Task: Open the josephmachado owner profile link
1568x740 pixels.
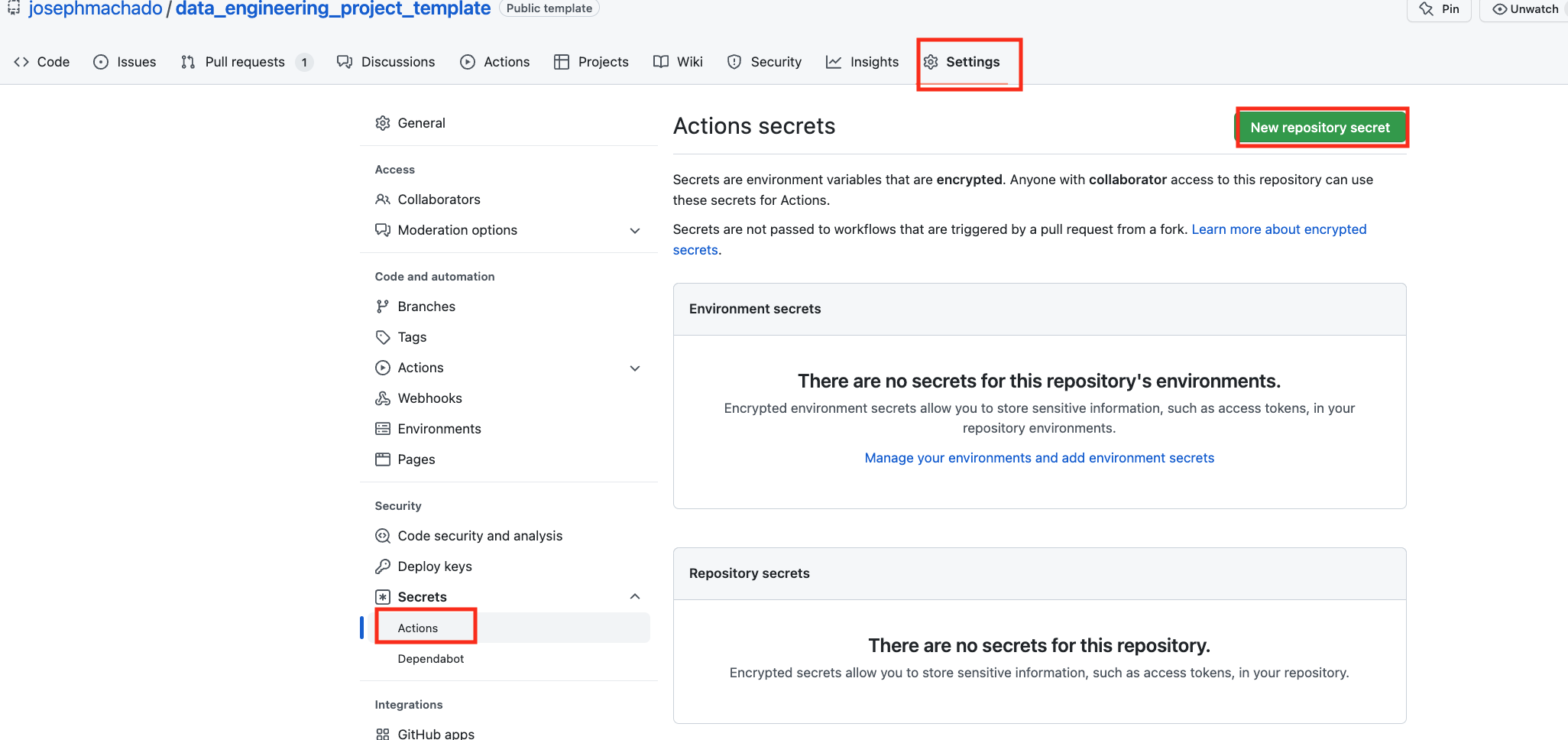Action: (x=96, y=9)
